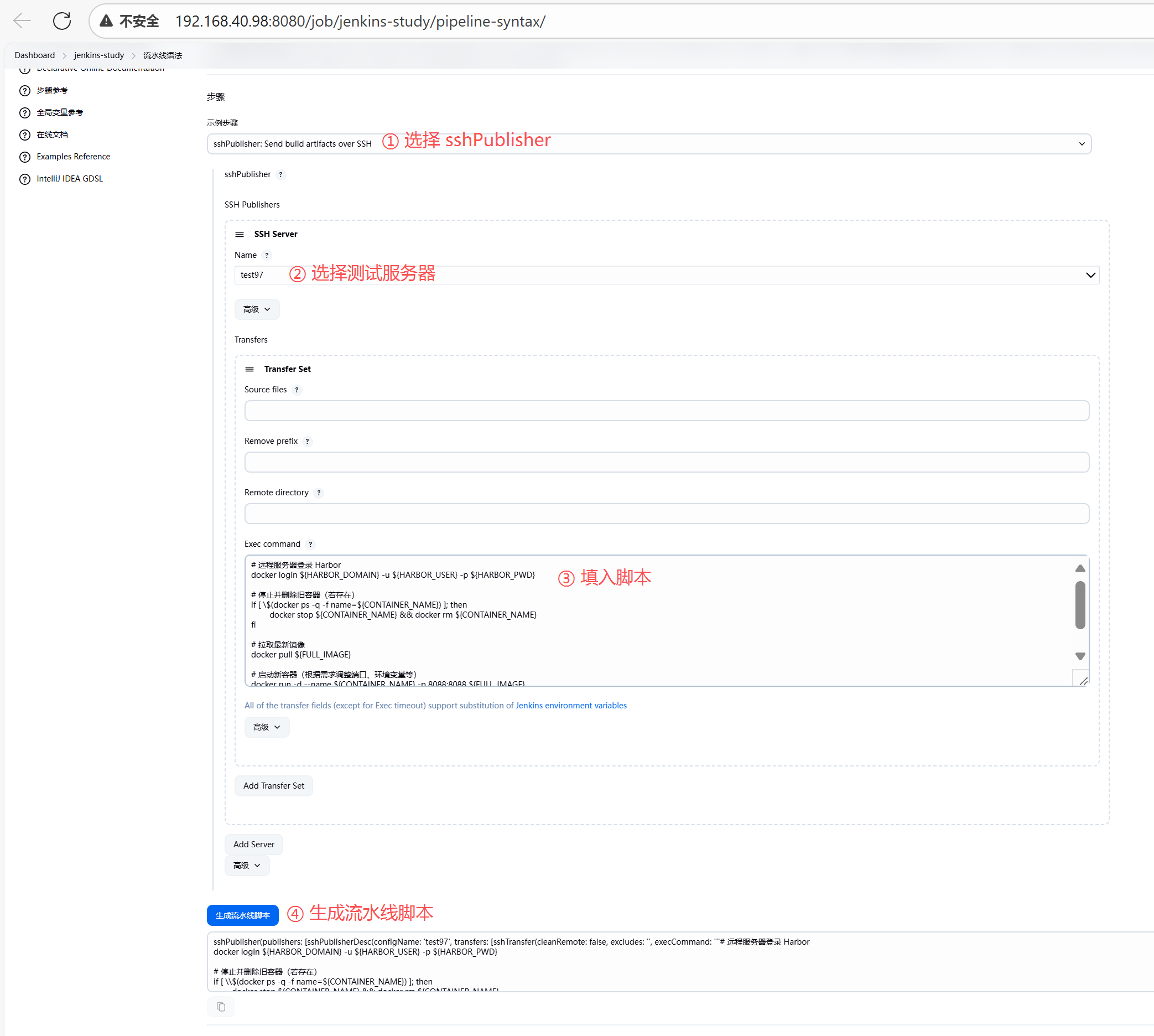The image size is (1154, 1036).
Task: Click the Exec command scrollbar down arrow
Action: pyautogui.click(x=1080, y=656)
